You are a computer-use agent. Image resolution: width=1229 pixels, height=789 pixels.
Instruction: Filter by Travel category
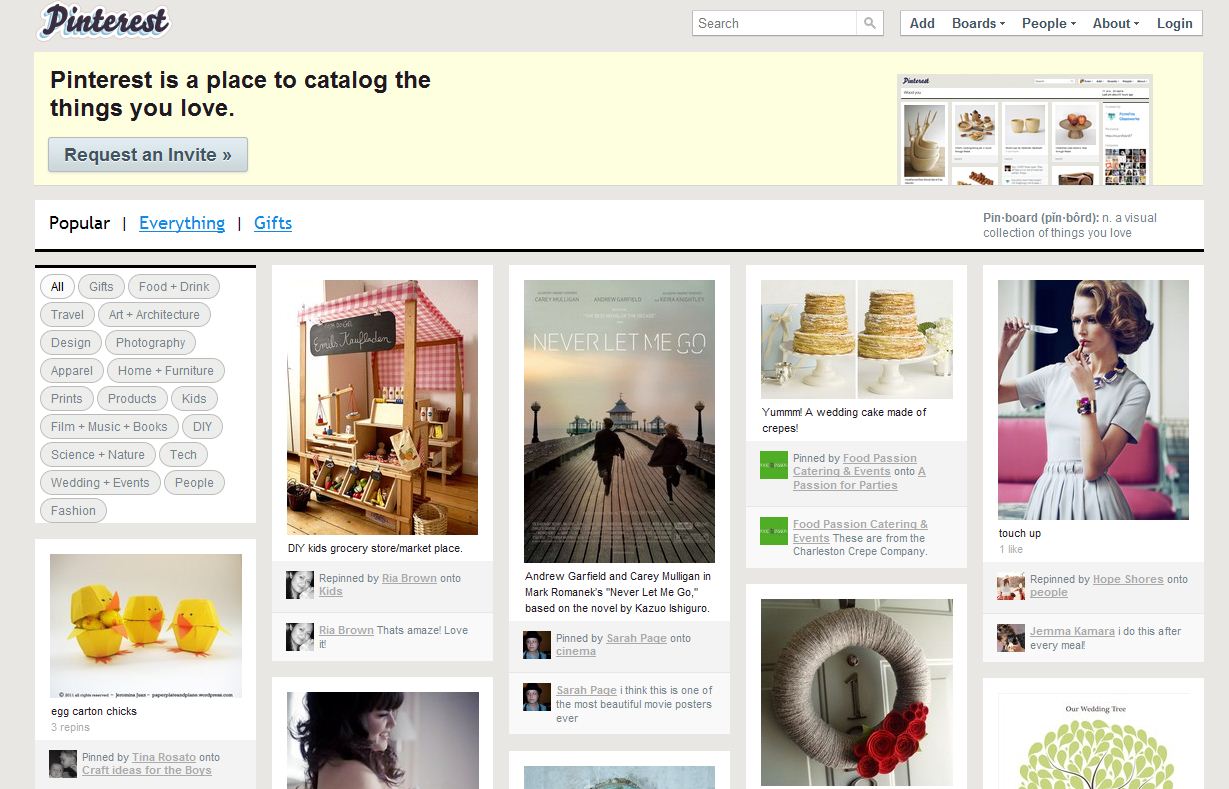pyautogui.click(x=67, y=315)
